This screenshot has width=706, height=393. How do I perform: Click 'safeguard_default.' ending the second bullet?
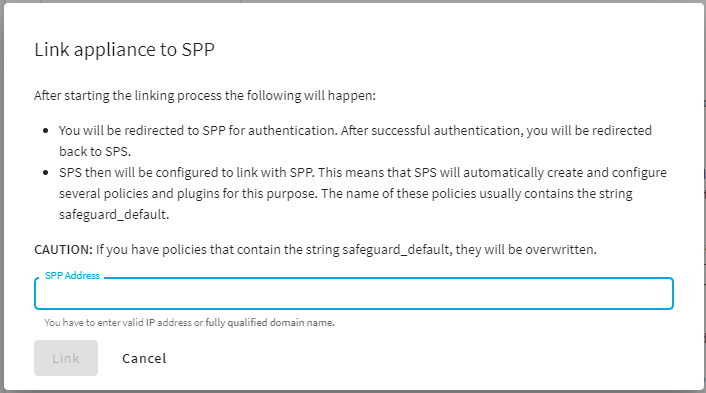114,215
